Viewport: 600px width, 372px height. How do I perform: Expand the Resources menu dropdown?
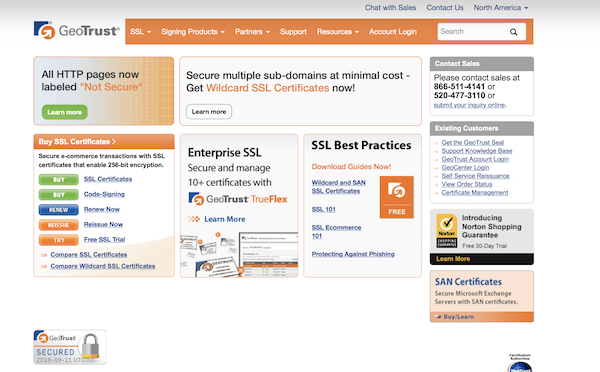(338, 32)
